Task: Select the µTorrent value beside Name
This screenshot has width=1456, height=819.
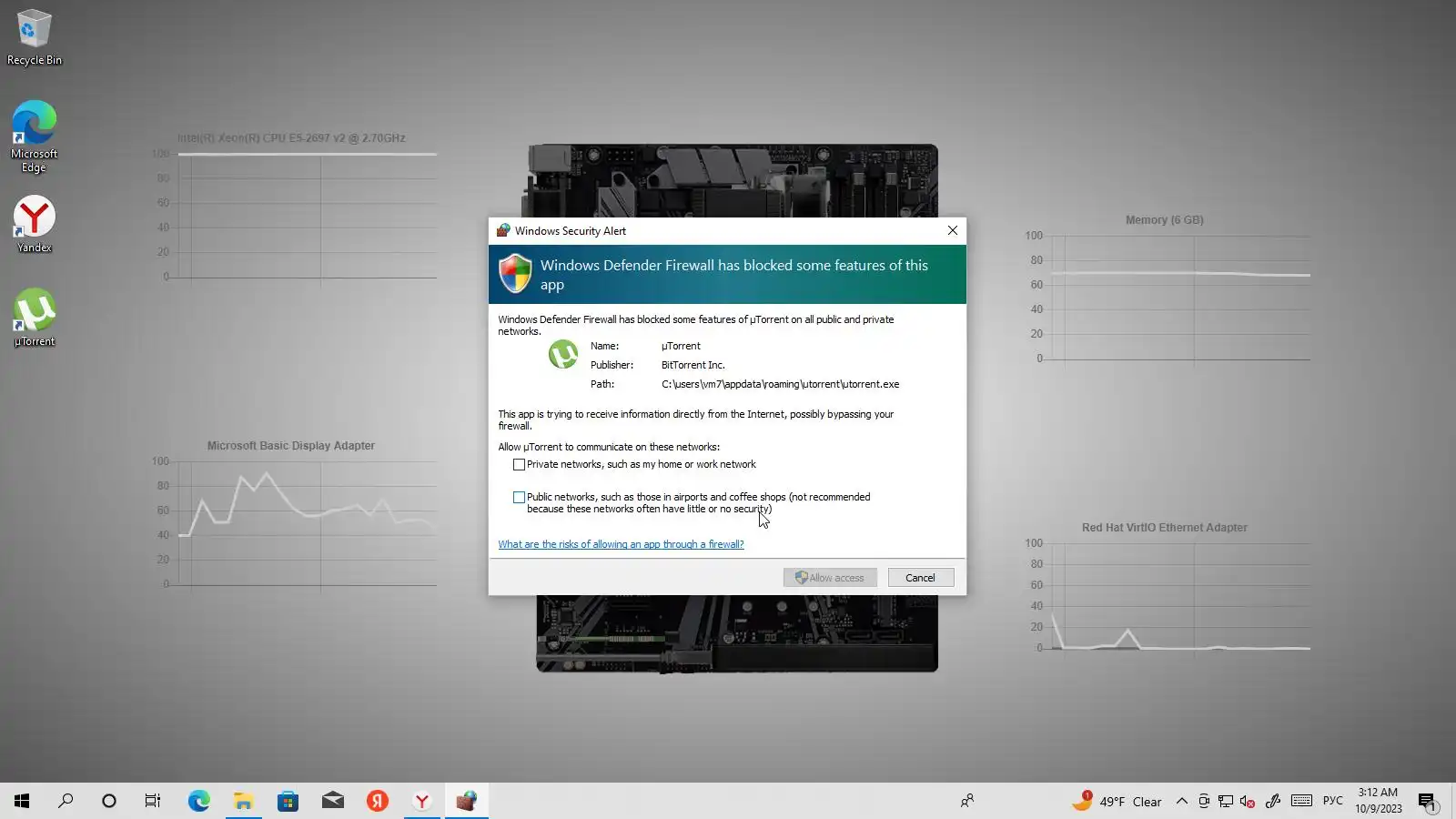Action: coord(681,346)
